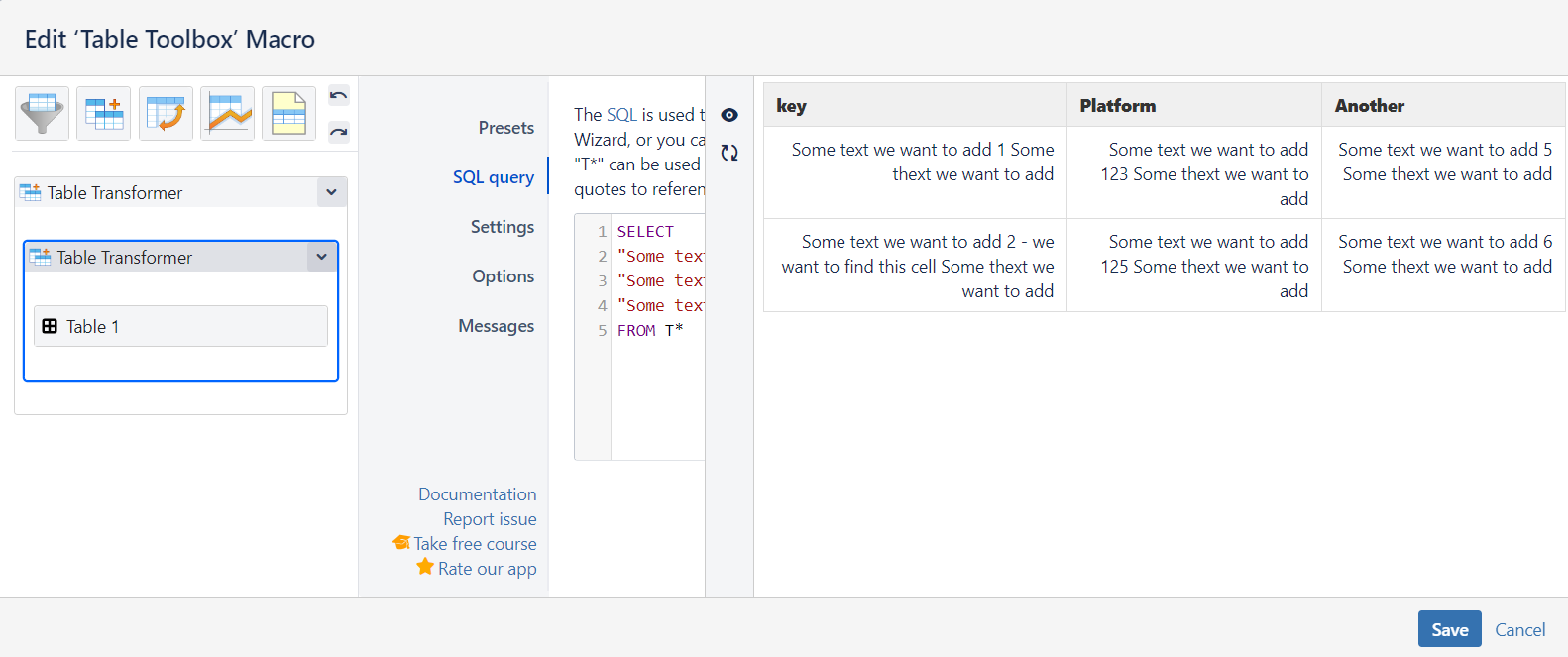The width and height of the screenshot is (1568, 657).
Task: Refresh the table preview
Action: [x=729, y=153]
